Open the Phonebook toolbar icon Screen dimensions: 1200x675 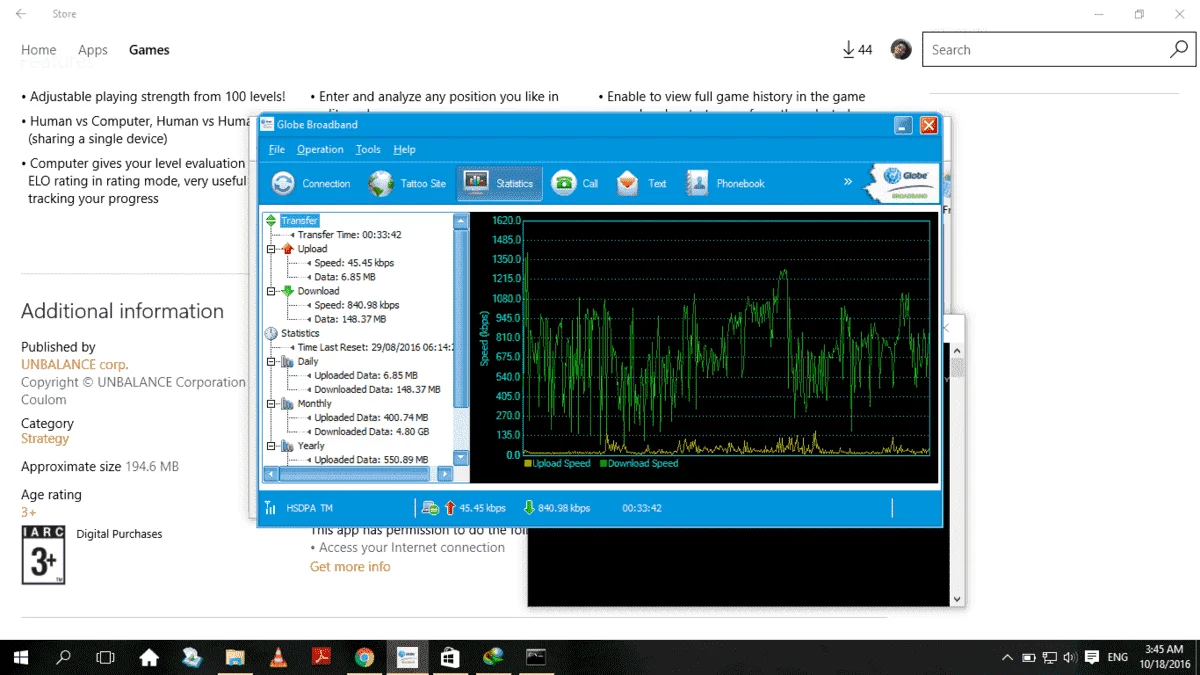[698, 184]
